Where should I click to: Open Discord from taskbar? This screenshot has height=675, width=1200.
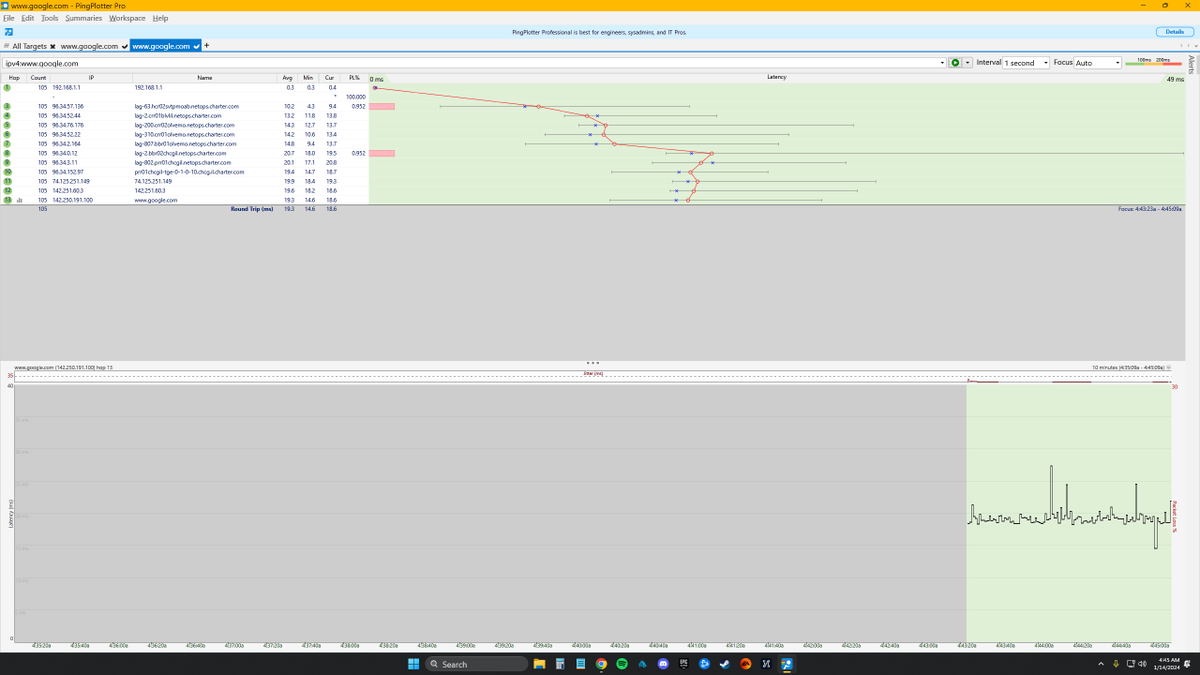coord(663,664)
